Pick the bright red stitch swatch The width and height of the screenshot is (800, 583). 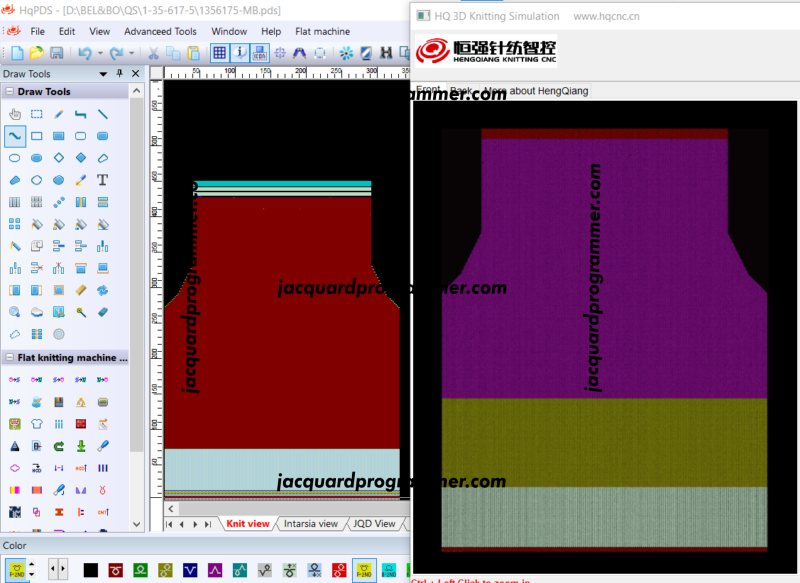click(339, 570)
